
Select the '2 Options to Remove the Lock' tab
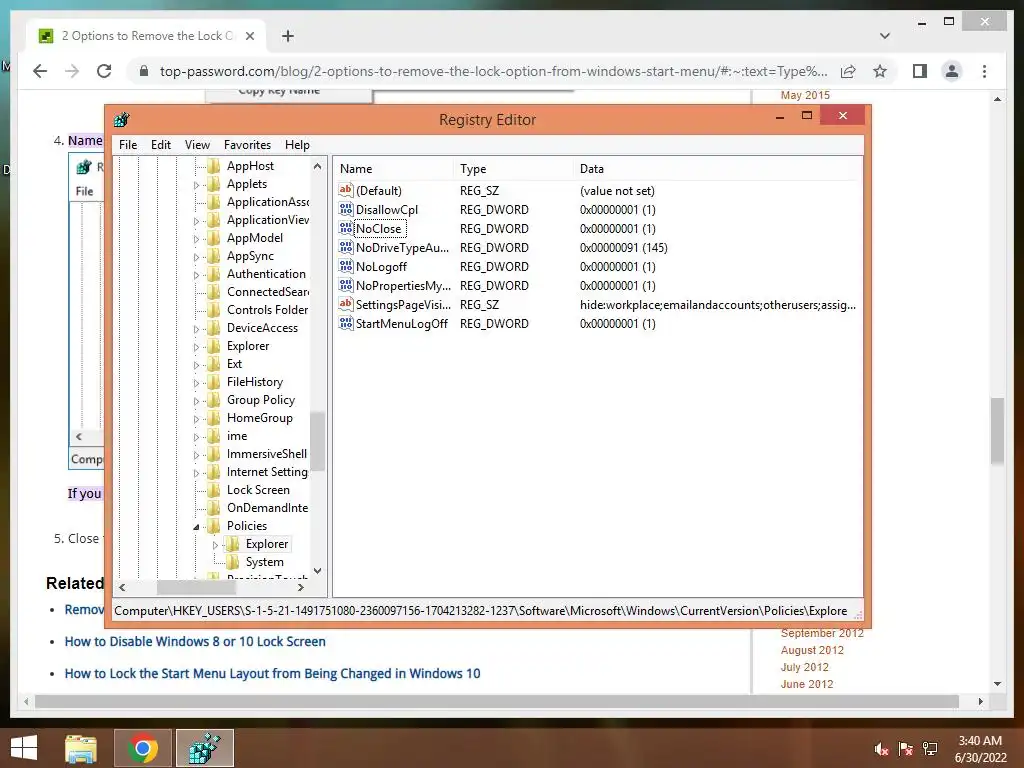(147, 36)
